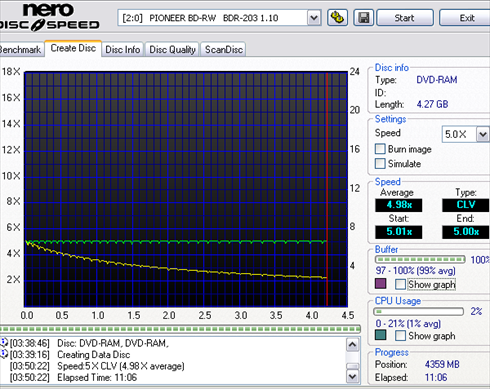Click the log scrollbar down arrow
Viewport: 490px width, 389px height.
coord(353,377)
